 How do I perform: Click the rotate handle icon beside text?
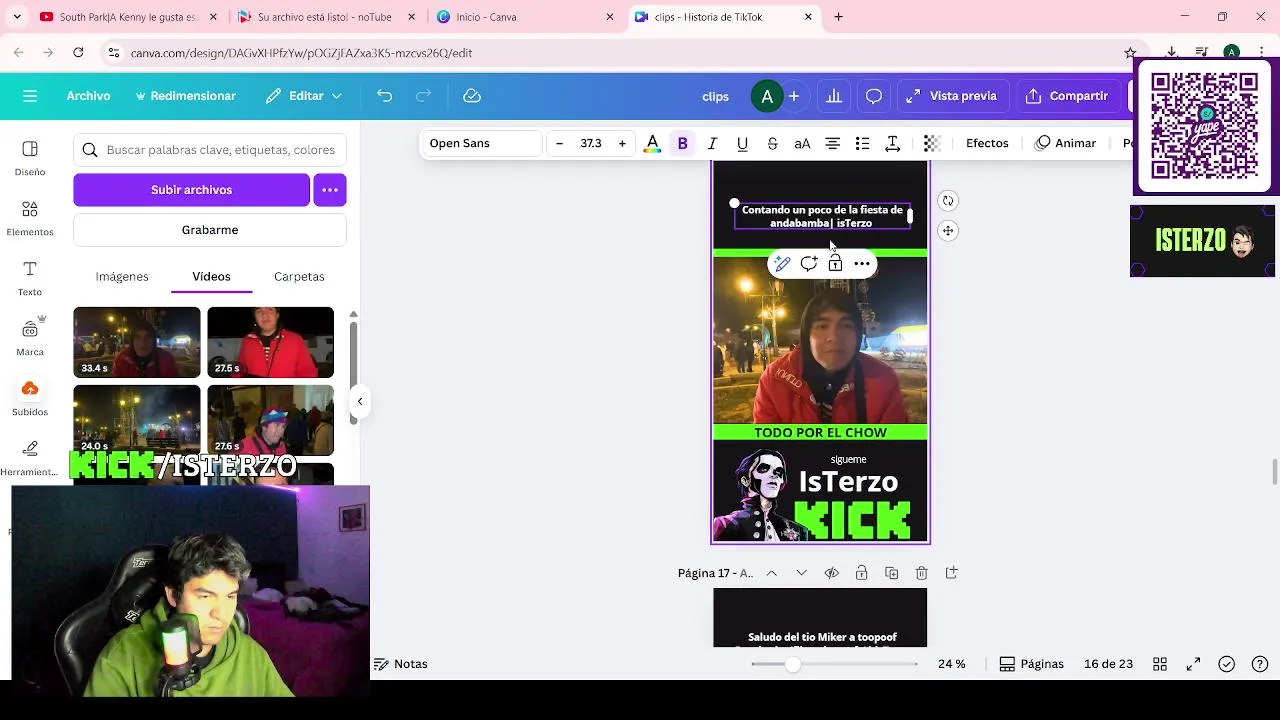[x=948, y=201]
